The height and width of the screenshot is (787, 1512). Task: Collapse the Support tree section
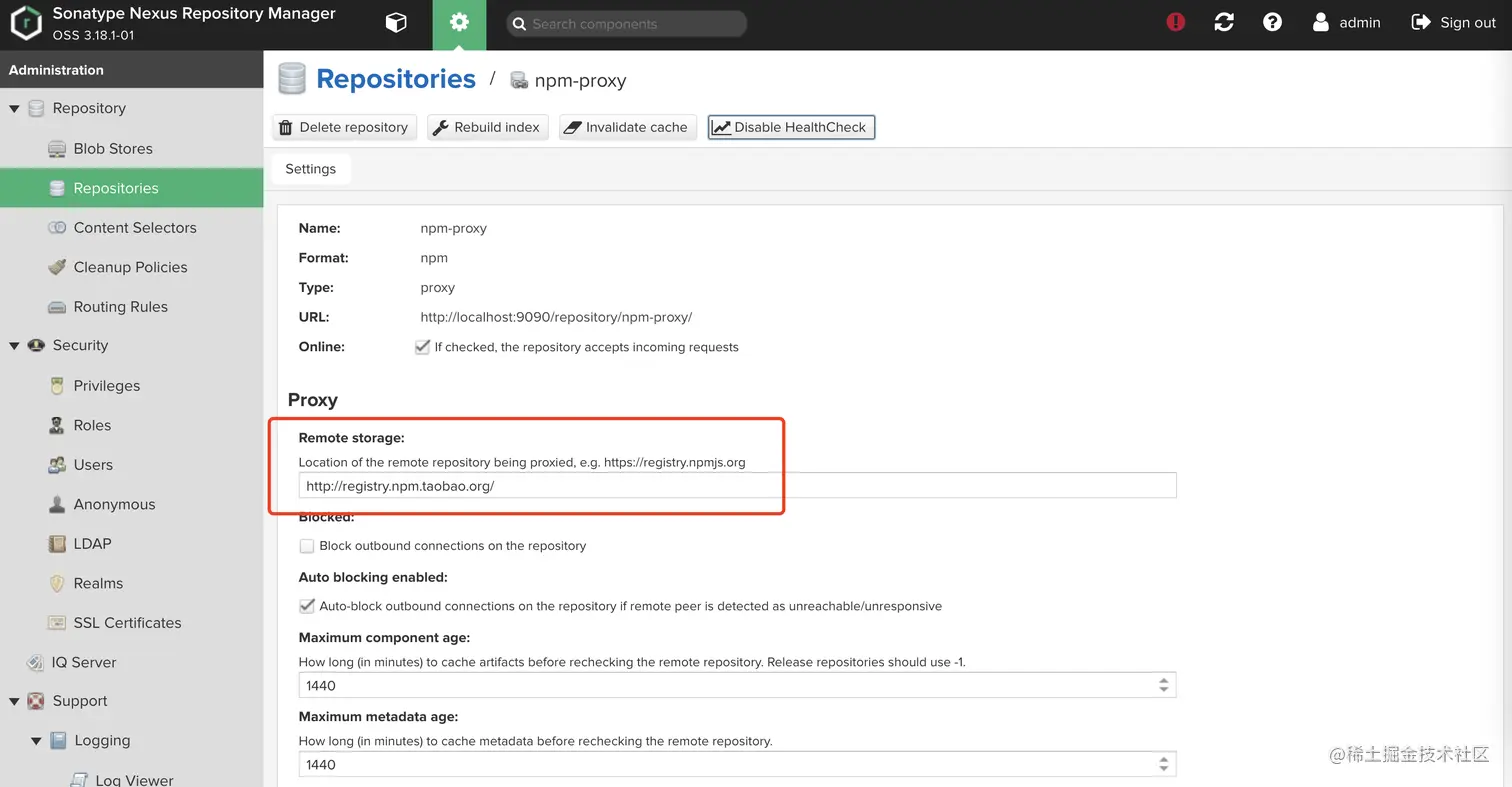coord(14,702)
